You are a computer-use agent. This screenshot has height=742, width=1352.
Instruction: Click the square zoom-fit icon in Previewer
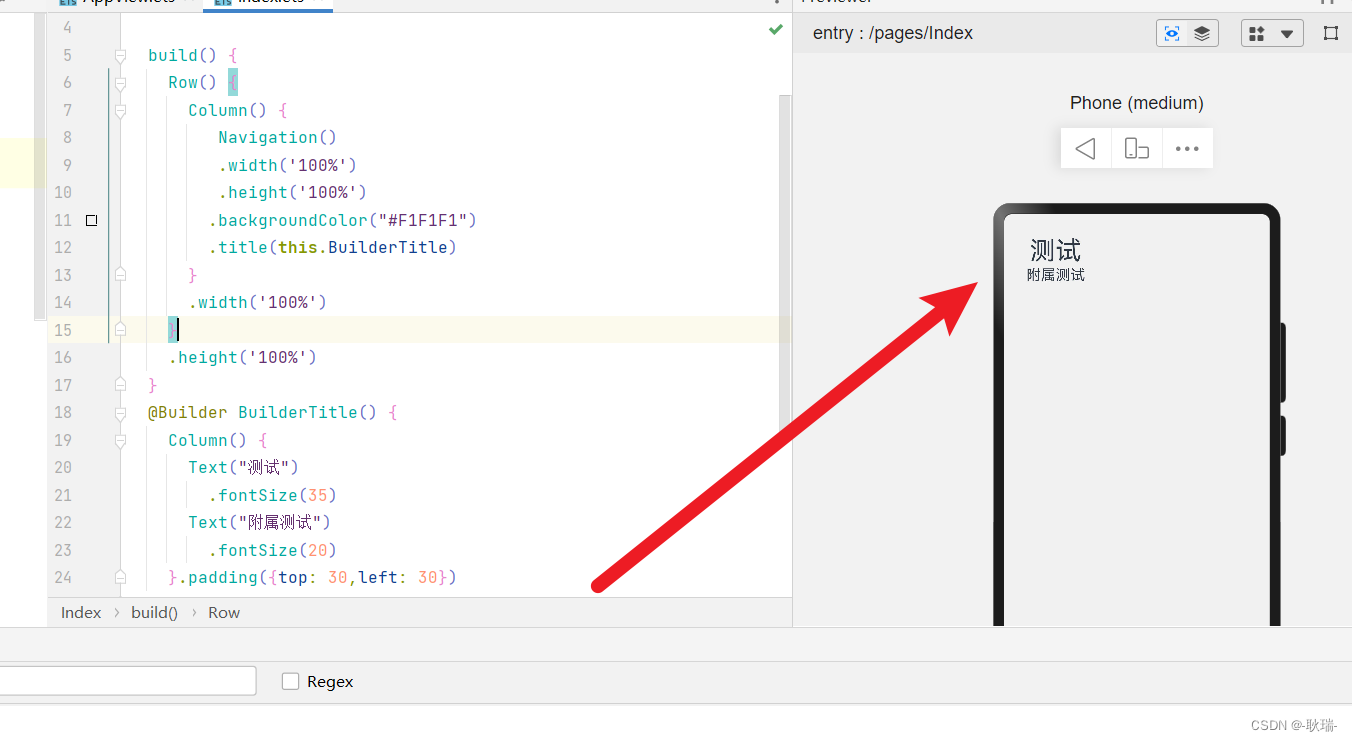(x=1330, y=33)
